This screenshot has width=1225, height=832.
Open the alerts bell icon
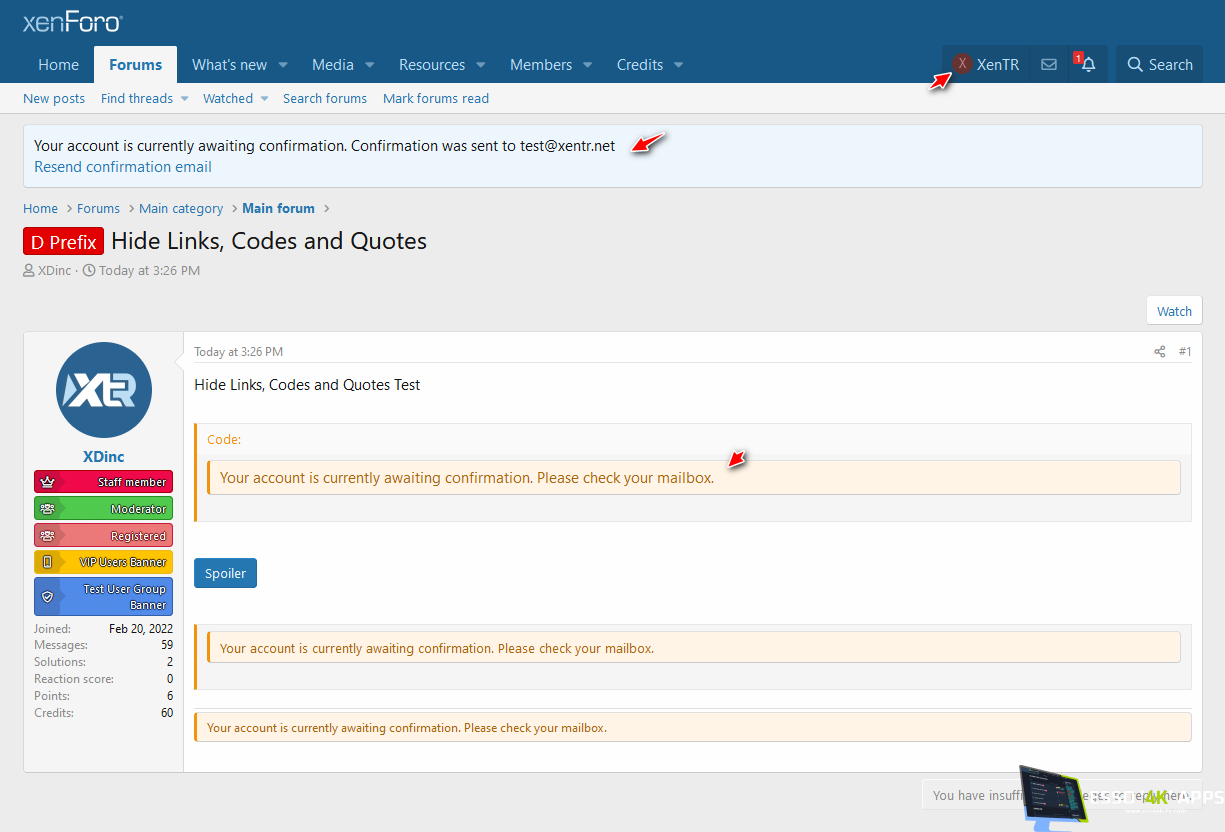click(1088, 65)
